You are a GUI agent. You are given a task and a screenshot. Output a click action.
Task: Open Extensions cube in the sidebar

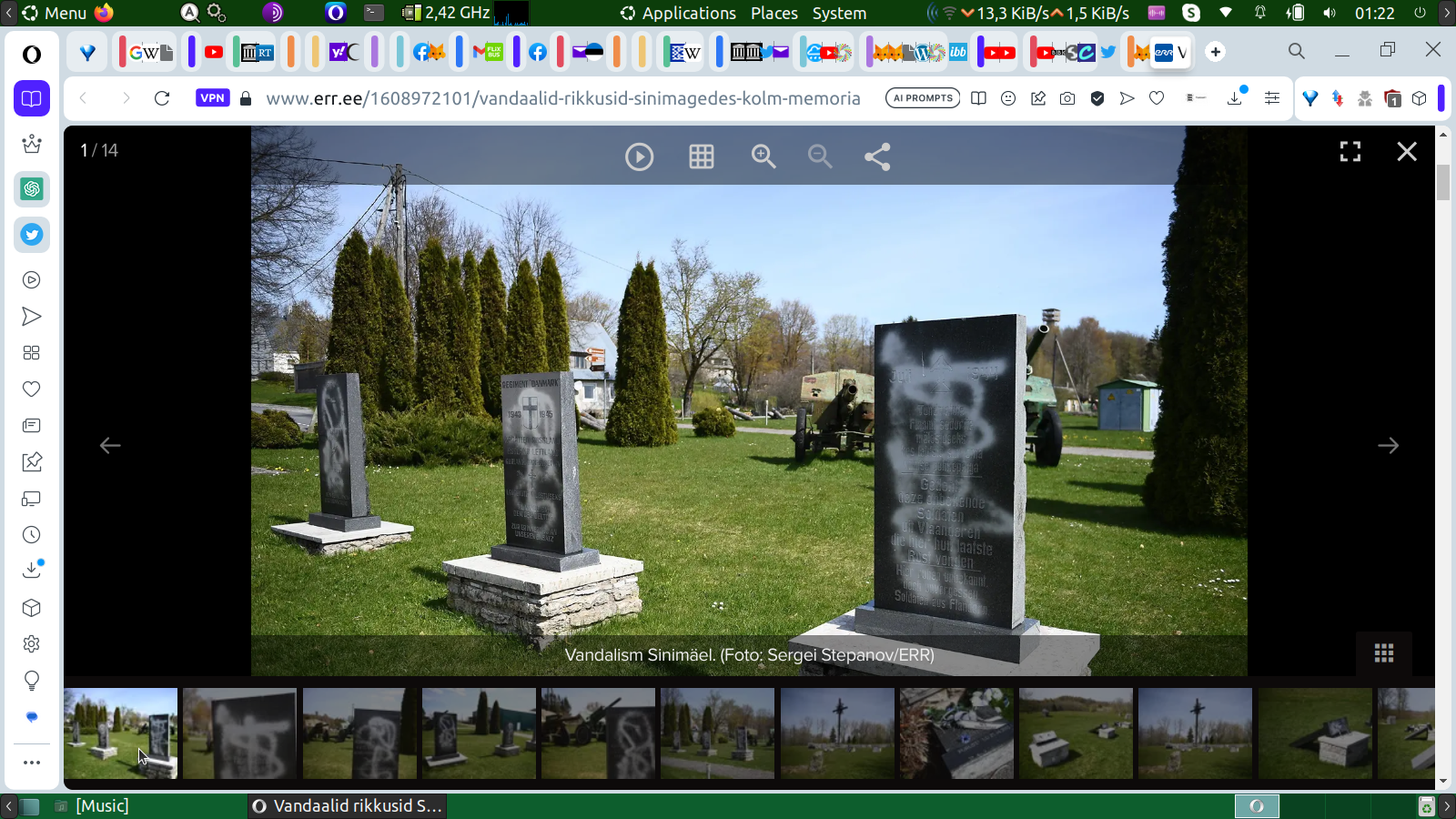(32, 608)
